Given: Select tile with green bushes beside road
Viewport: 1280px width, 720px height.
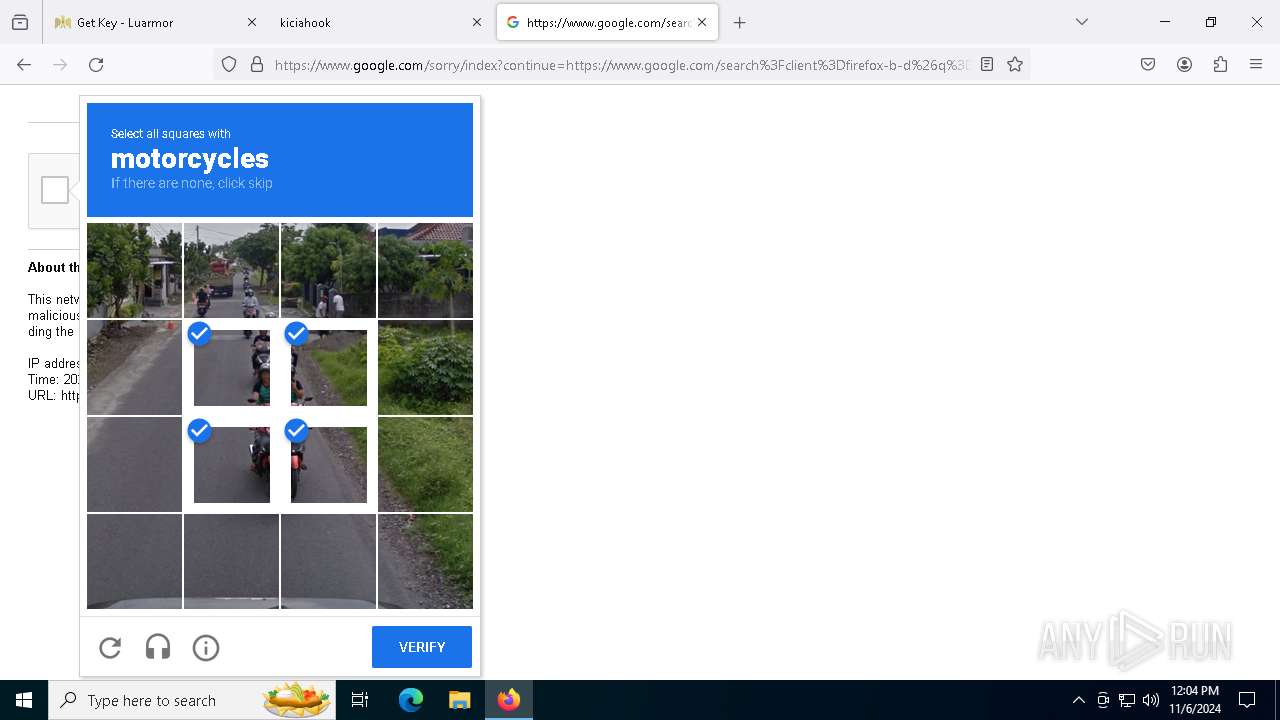Looking at the screenshot, I should tap(426, 367).
